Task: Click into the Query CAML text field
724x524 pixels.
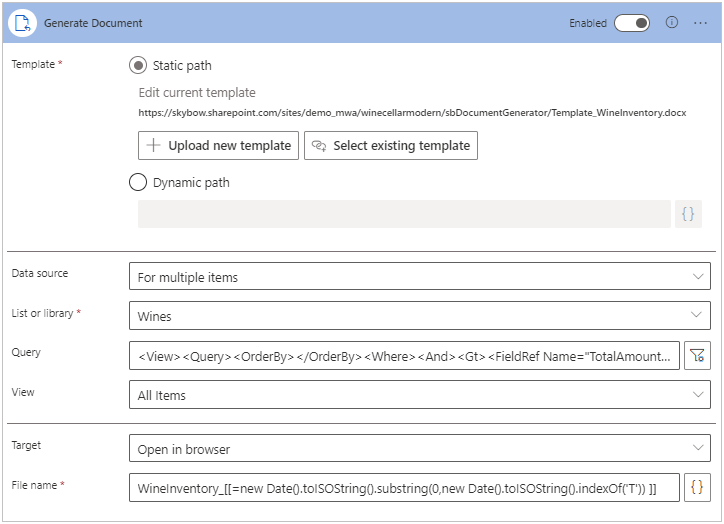Action: 405,355
